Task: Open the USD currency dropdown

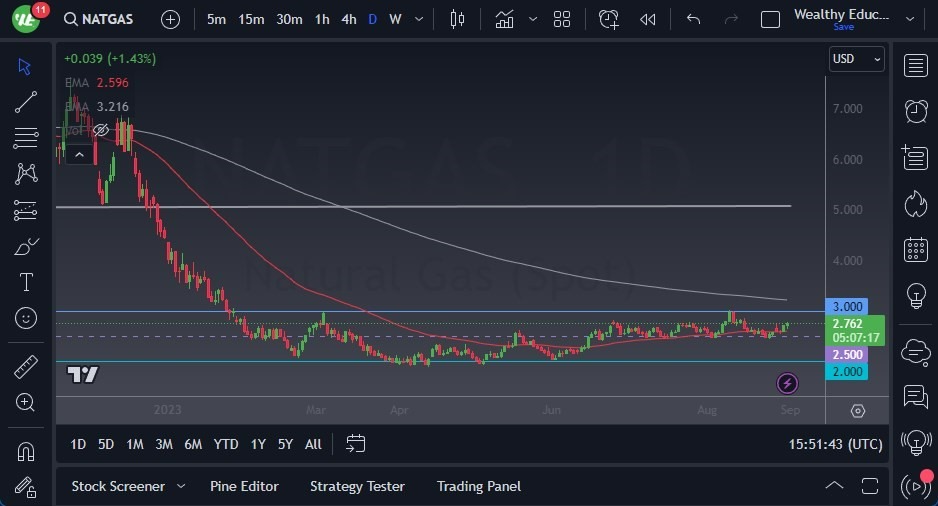Action: tap(857, 59)
